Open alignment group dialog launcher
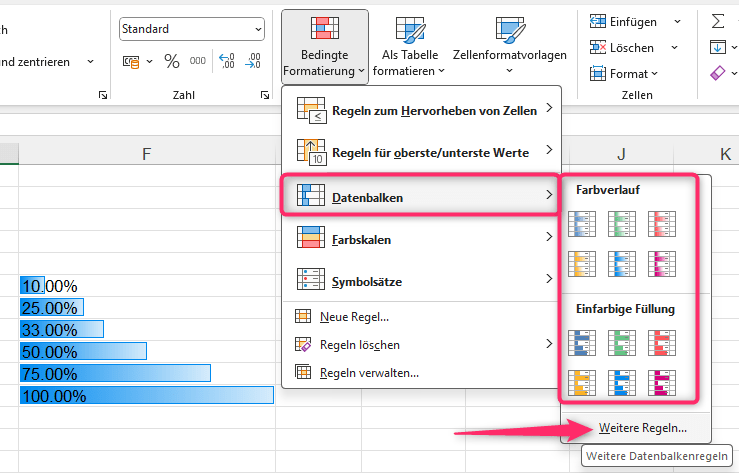739x473 pixels. click(103, 95)
